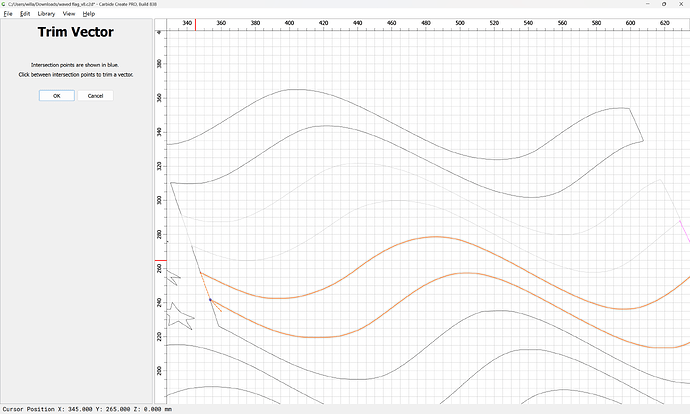Open the Library menu
Screen dimensions: 690x414
(46, 14)
